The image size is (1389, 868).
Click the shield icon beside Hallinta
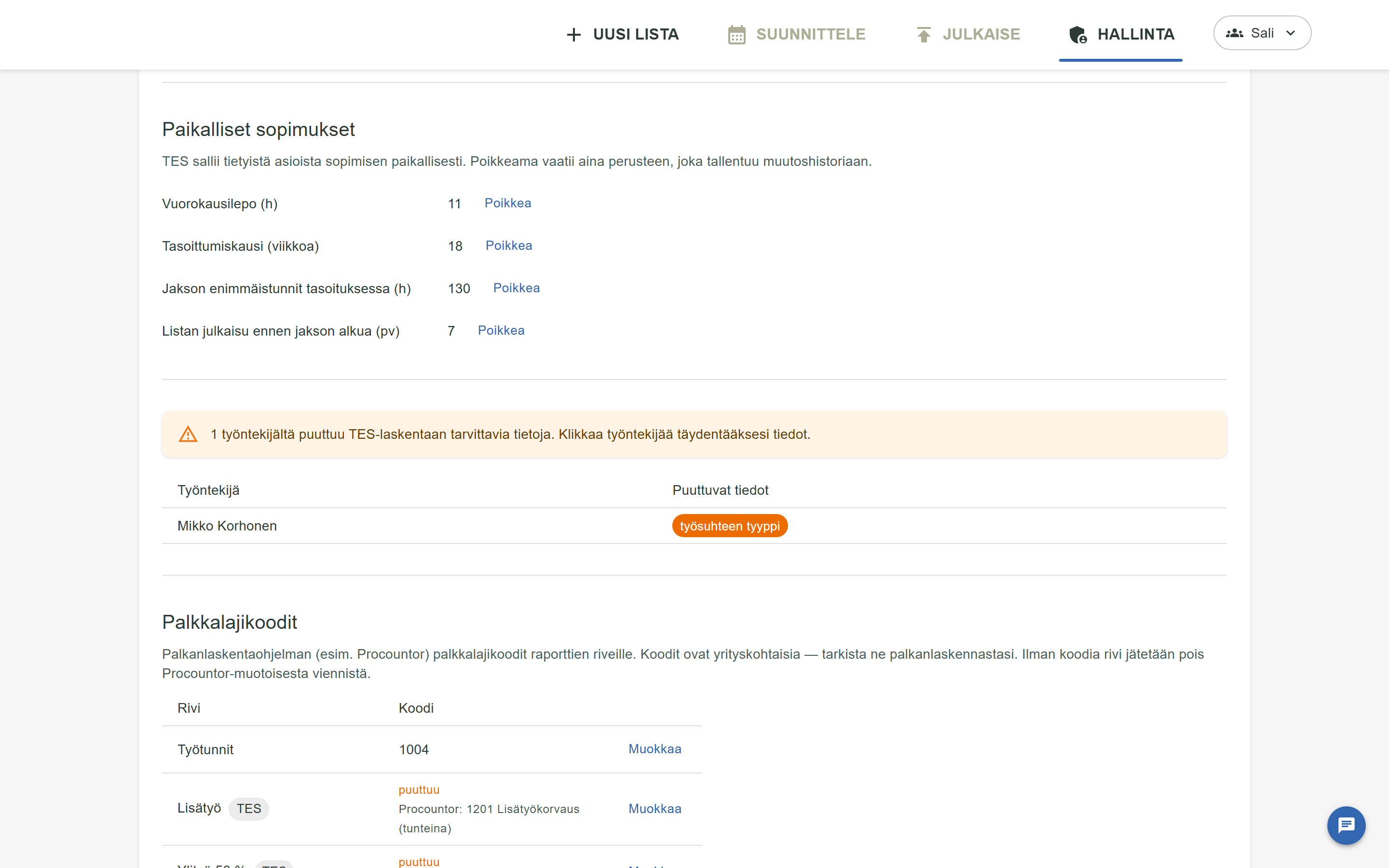click(x=1077, y=34)
